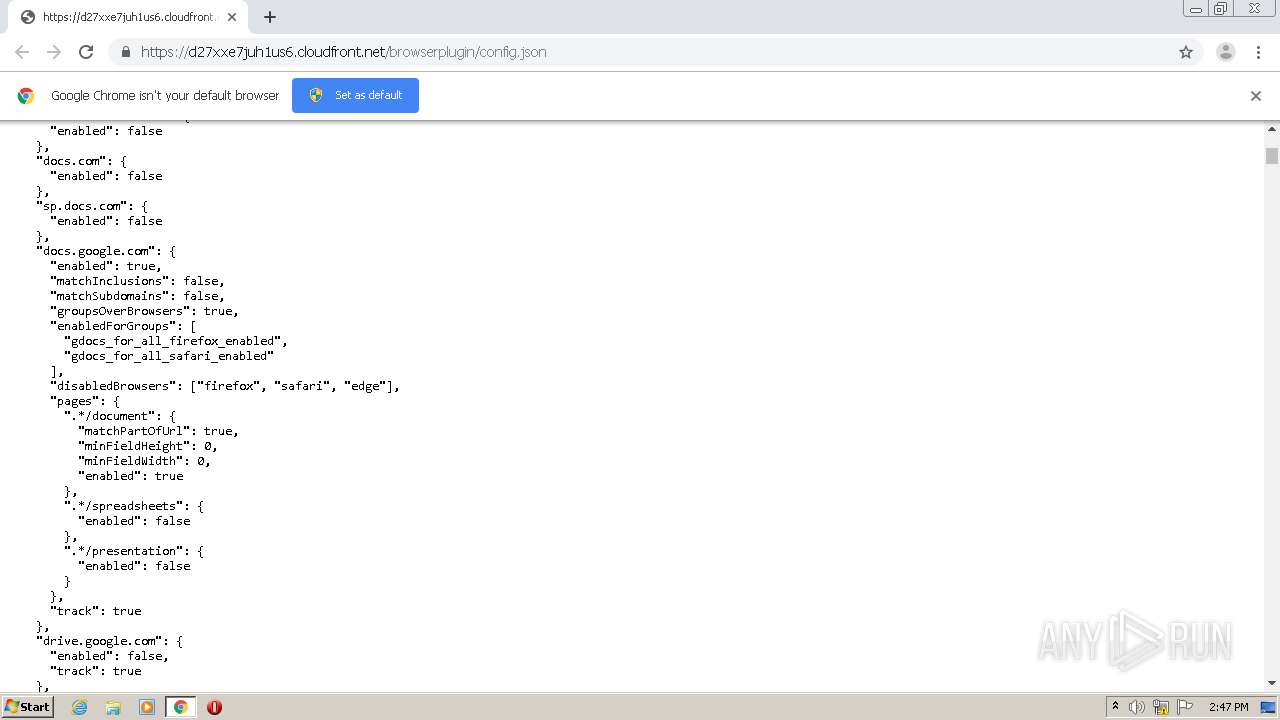
Task: Click the "groupsOverBrowsers": true line
Action: coord(145,311)
